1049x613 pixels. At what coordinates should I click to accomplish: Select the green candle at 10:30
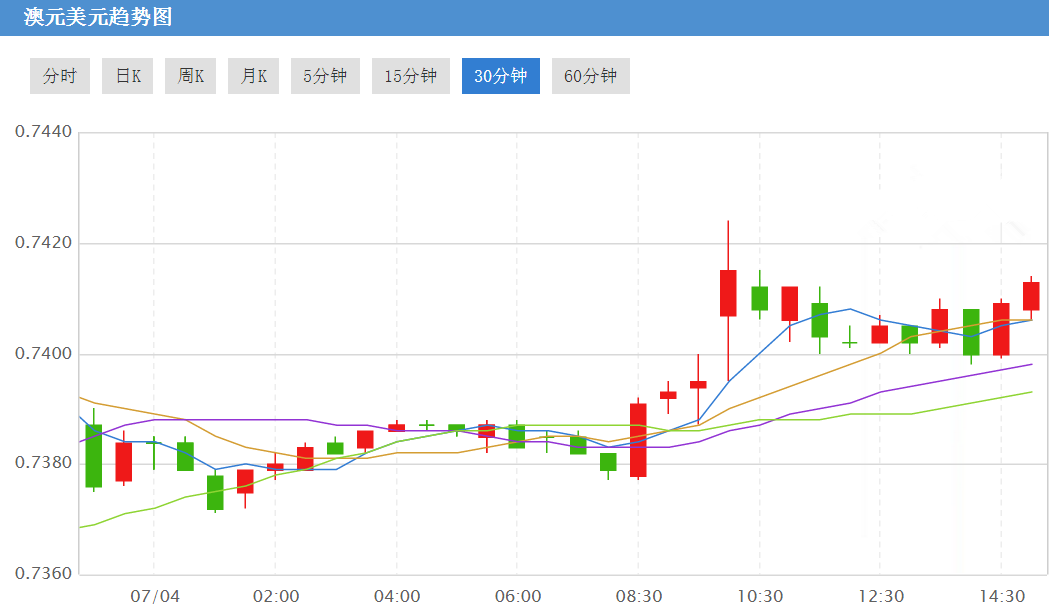759,298
